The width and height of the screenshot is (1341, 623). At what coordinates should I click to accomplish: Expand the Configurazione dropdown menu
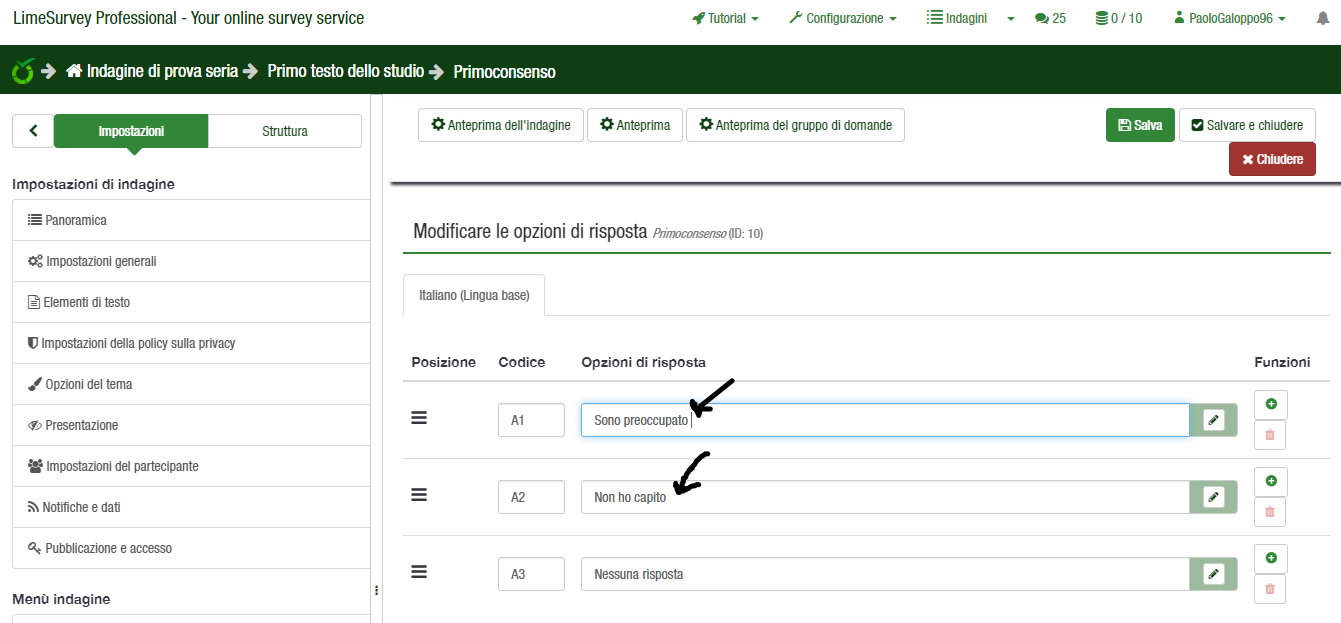pos(843,18)
